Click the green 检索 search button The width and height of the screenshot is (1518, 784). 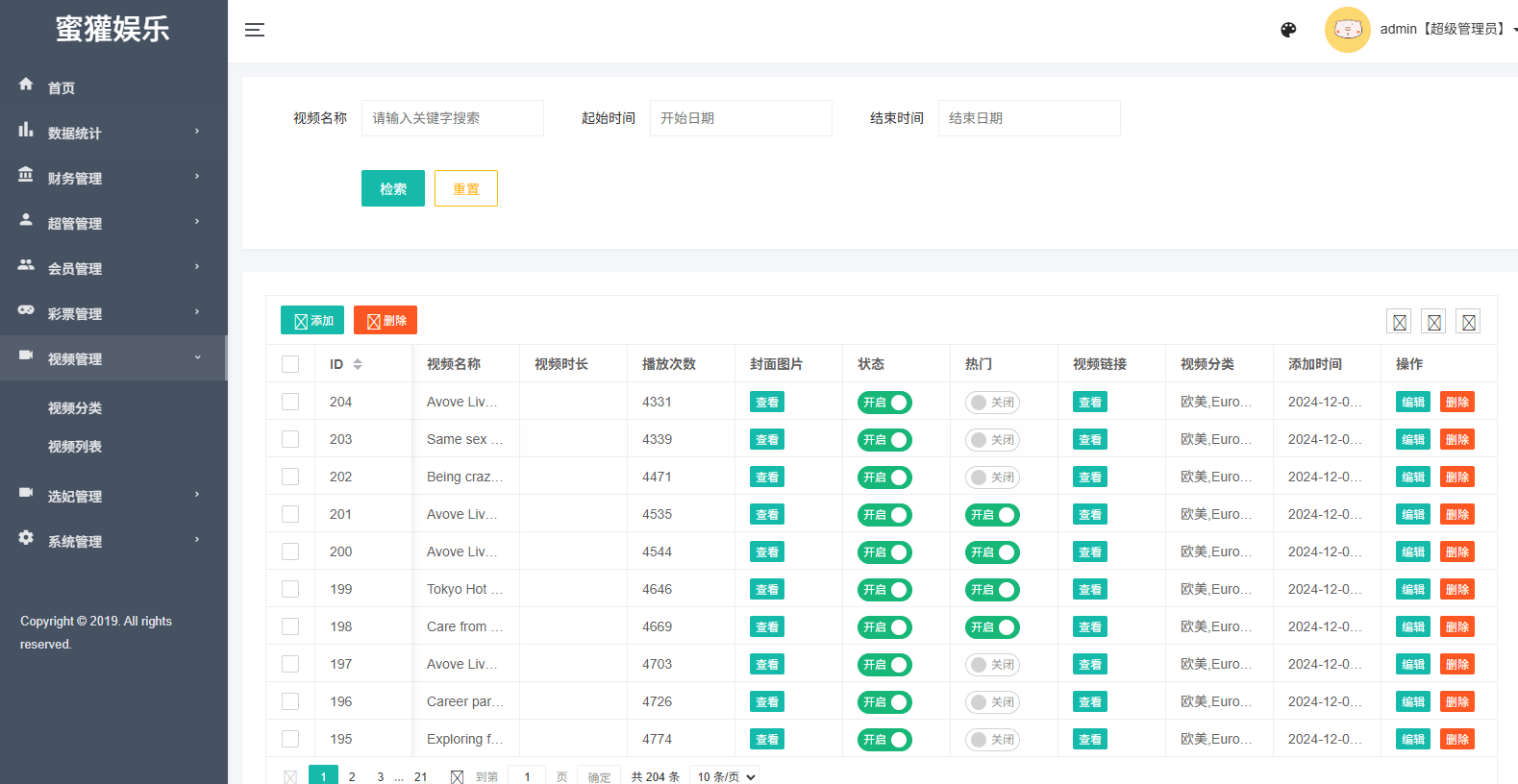pyautogui.click(x=392, y=188)
